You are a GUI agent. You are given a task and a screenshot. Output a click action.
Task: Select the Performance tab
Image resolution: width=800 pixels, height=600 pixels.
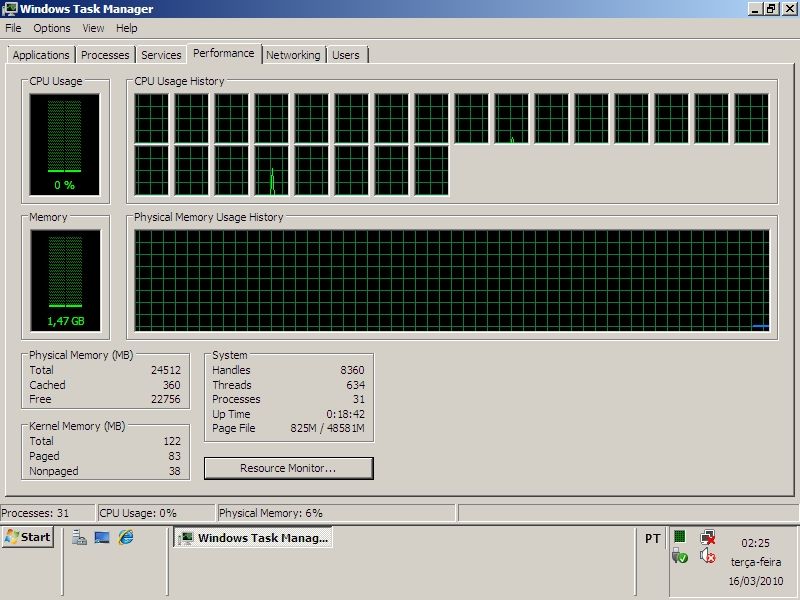point(223,53)
